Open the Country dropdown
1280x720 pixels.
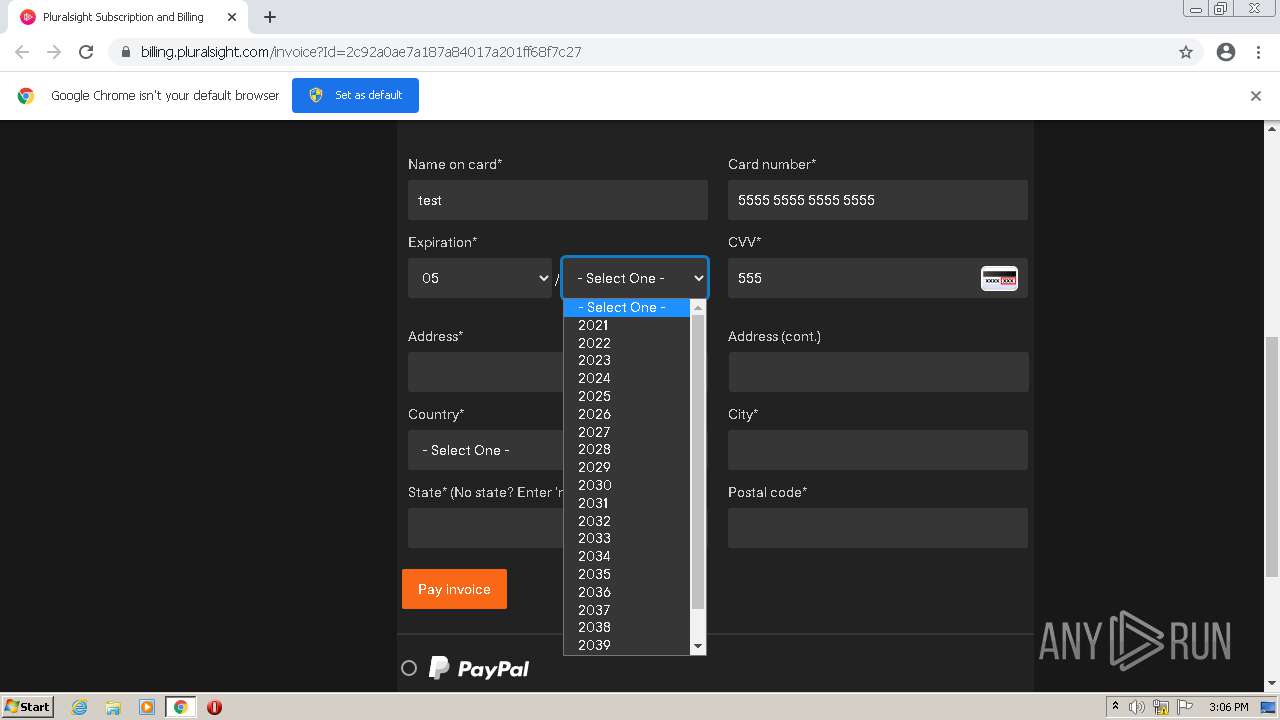point(485,450)
